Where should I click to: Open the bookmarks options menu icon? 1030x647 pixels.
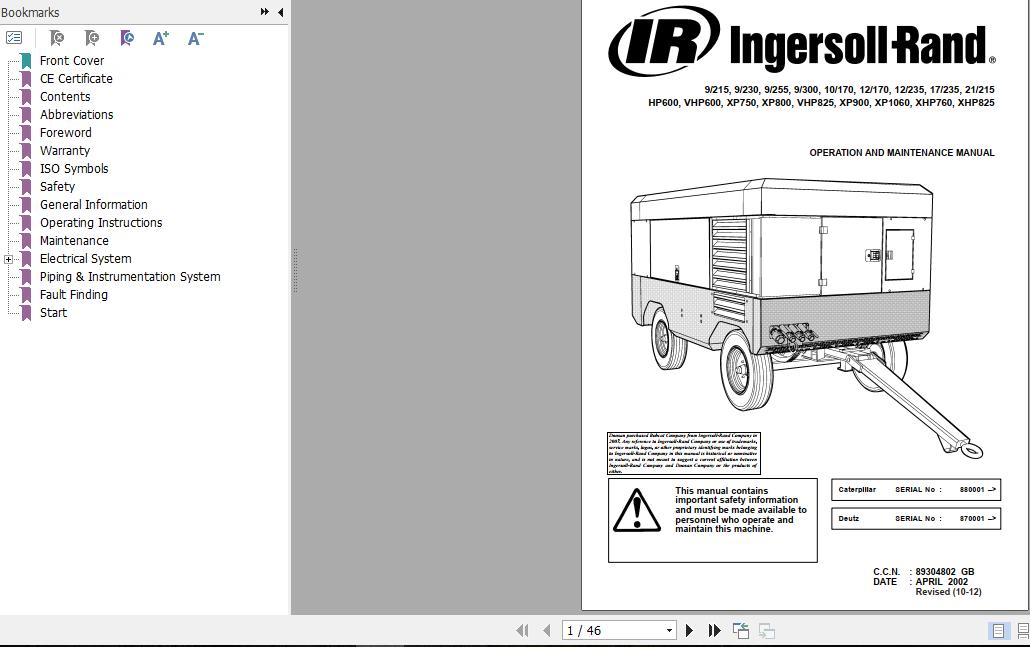[13, 38]
